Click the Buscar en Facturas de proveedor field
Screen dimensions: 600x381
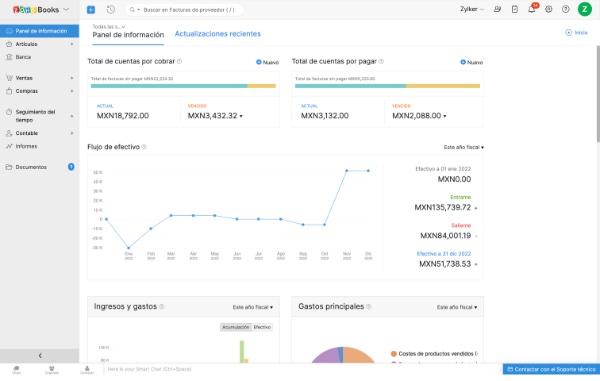click(189, 10)
